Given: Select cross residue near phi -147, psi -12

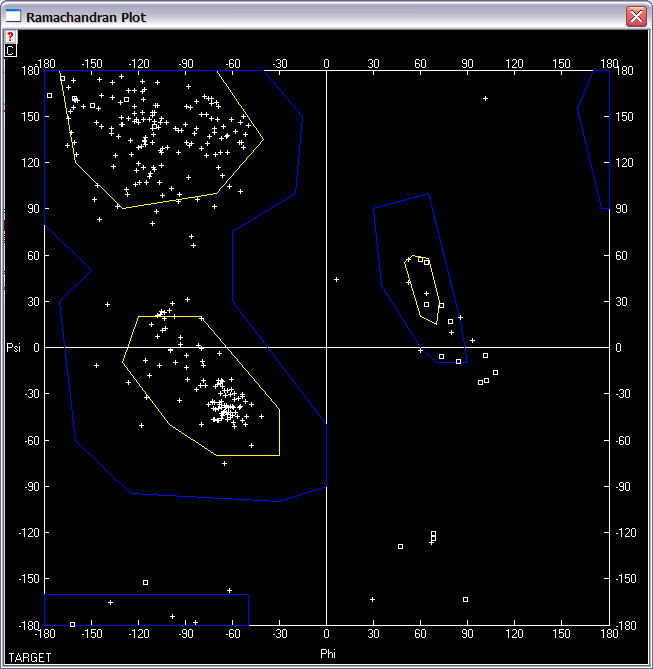Looking at the screenshot, I should click(96, 365).
